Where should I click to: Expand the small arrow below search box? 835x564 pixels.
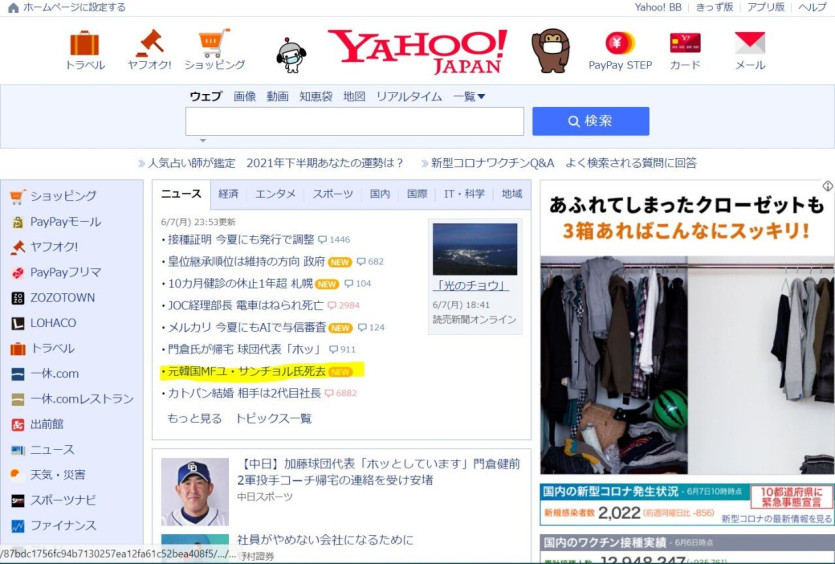coord(202,141)
